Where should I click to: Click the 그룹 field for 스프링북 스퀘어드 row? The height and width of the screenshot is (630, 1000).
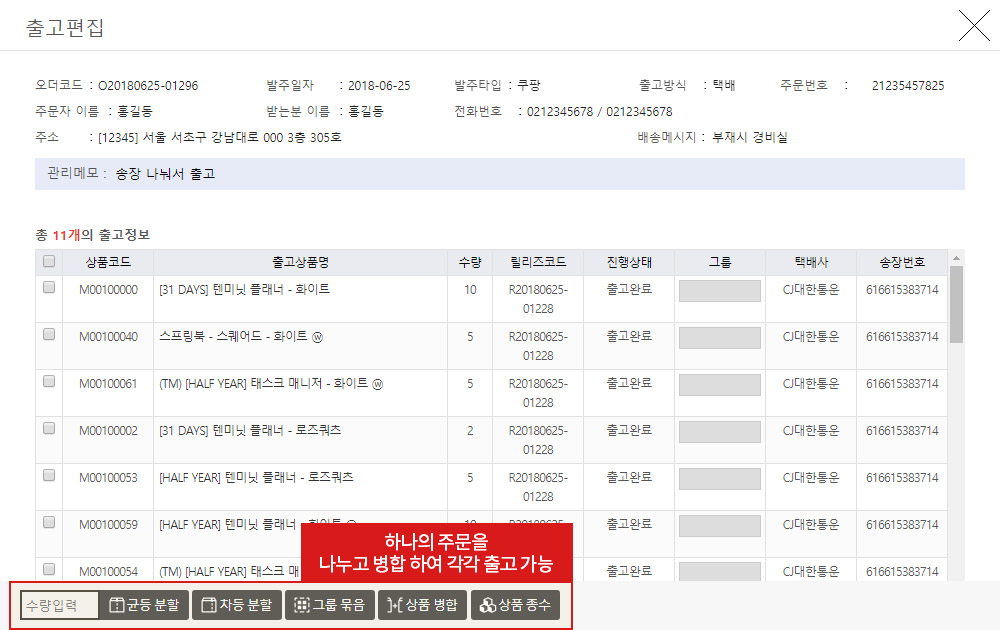pyautogui.click(x=719, y=338)
